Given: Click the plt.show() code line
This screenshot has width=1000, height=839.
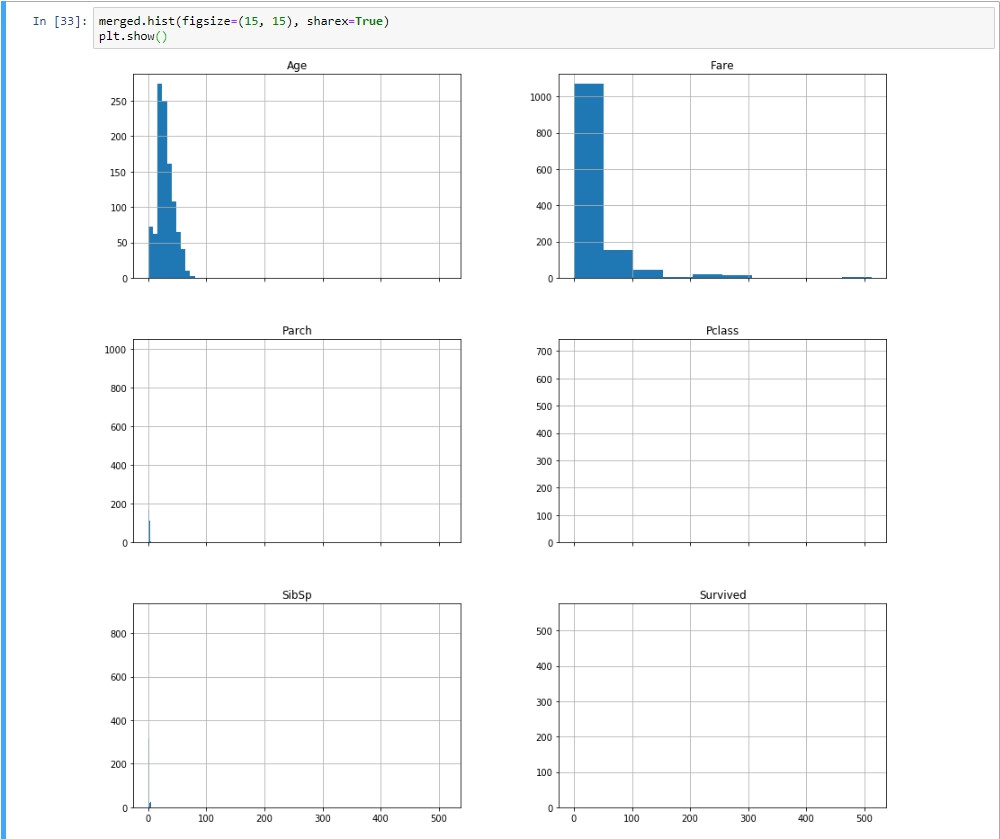Looking at the screenshot, I should coord(133,36).
